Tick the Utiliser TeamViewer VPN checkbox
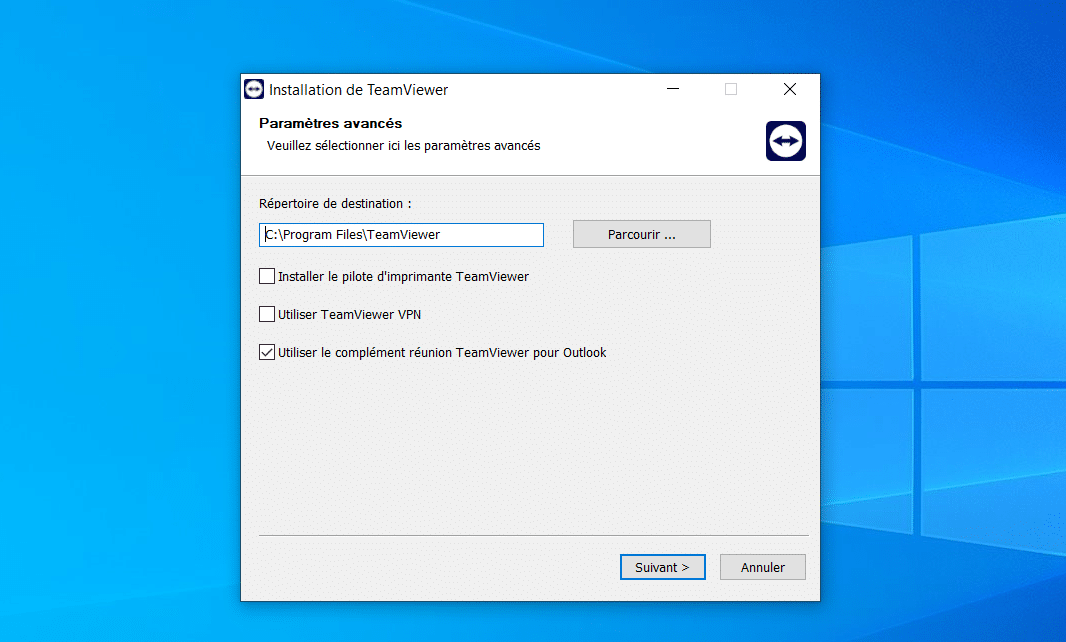 tap(267, 314)
